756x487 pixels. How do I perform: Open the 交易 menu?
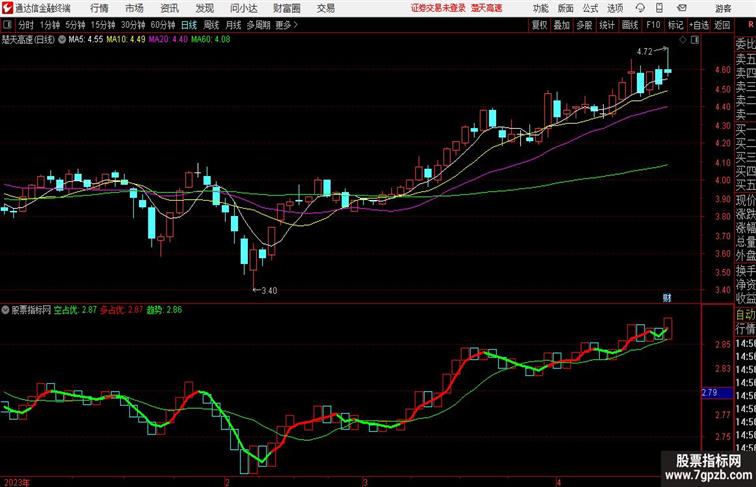click(326, 8)
